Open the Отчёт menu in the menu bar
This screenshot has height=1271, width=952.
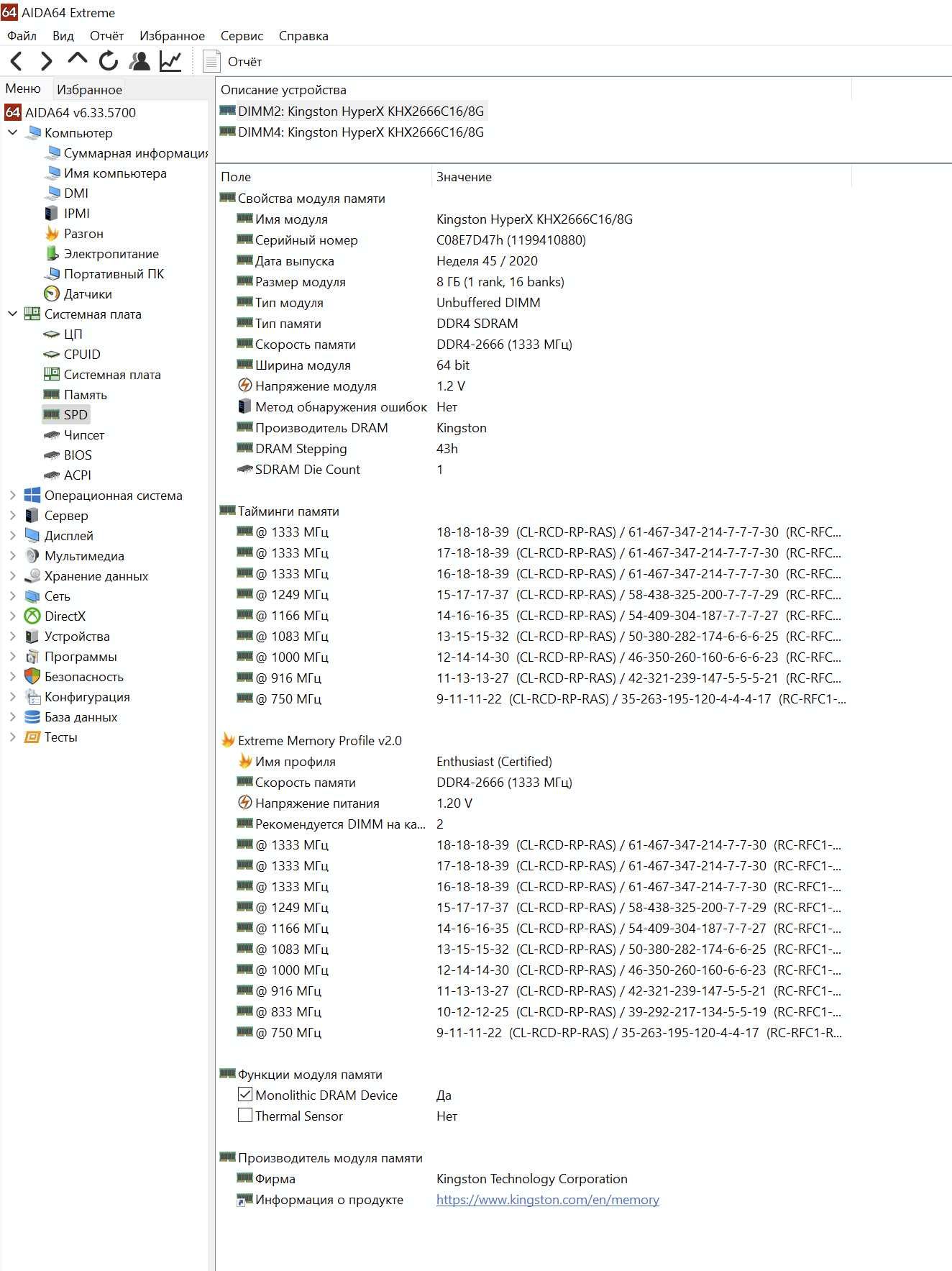107,35
